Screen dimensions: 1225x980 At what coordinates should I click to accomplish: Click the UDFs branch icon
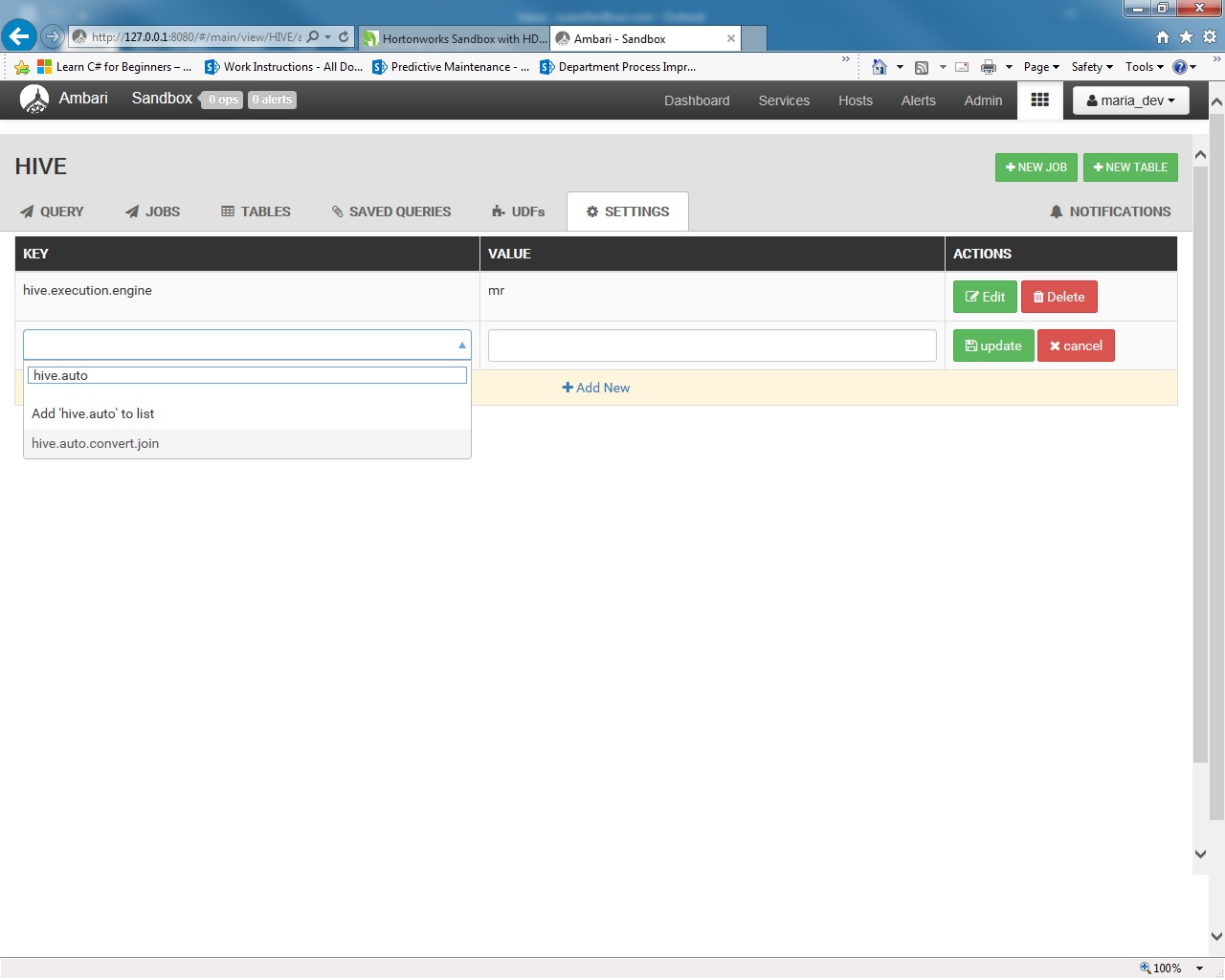(x=496, y=212)
